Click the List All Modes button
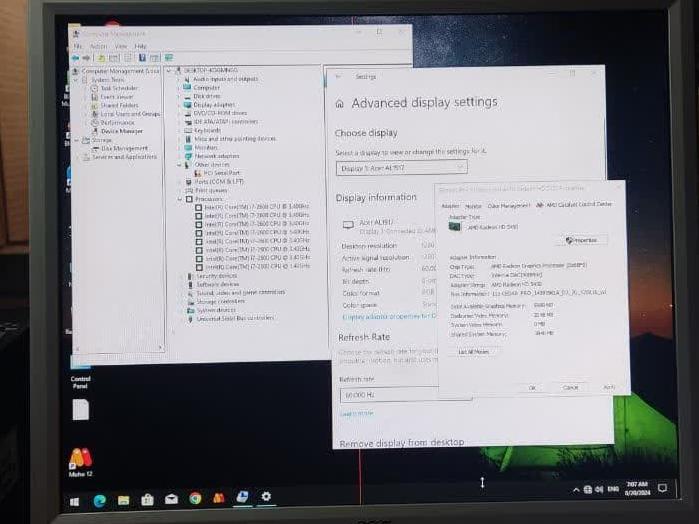 (x=473, y=352)
